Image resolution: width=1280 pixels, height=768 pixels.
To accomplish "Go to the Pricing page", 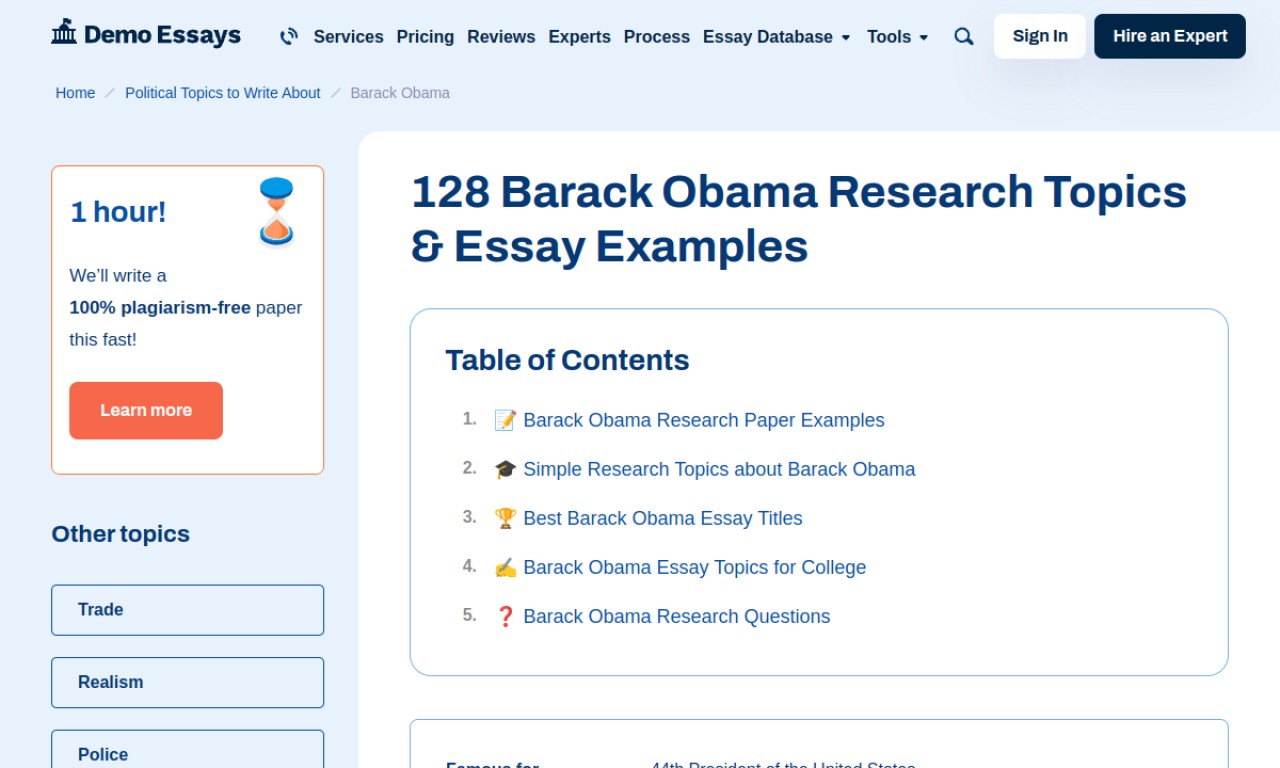I will [x=425, y=37].
